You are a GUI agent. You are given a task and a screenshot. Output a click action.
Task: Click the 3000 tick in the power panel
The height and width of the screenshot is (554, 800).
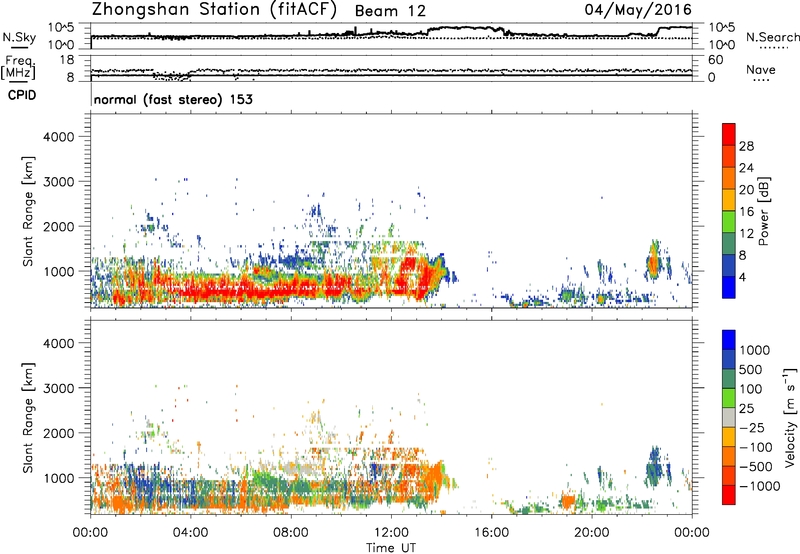(58, 182)
